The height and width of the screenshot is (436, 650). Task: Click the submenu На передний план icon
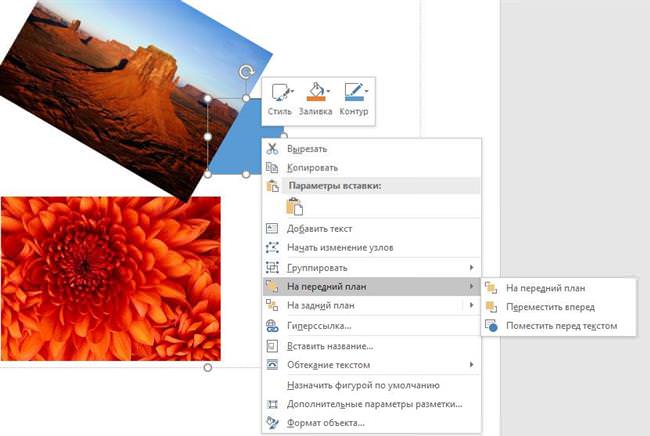(x=491, y=288)
